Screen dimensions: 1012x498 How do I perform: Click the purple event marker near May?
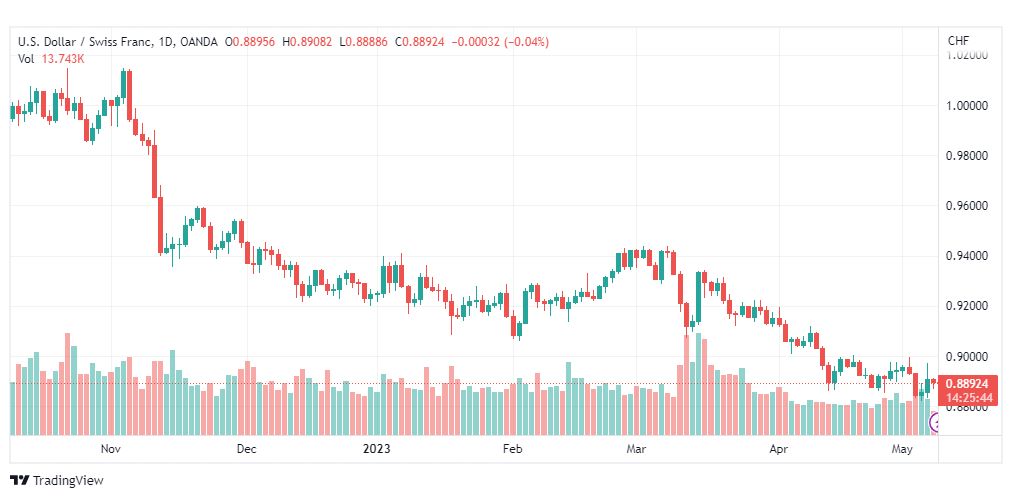(x=933, y=423)
